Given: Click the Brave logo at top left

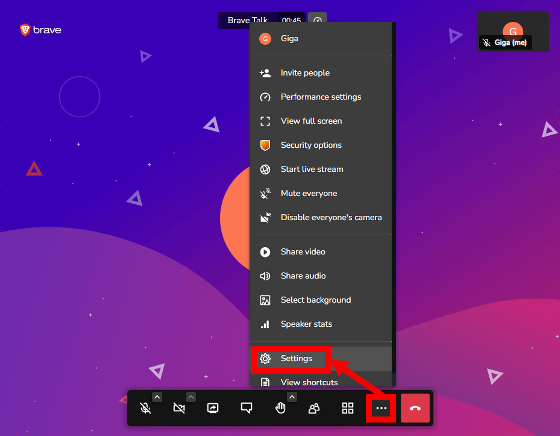Looking at the screenshot, I should [x=40, y=30].
